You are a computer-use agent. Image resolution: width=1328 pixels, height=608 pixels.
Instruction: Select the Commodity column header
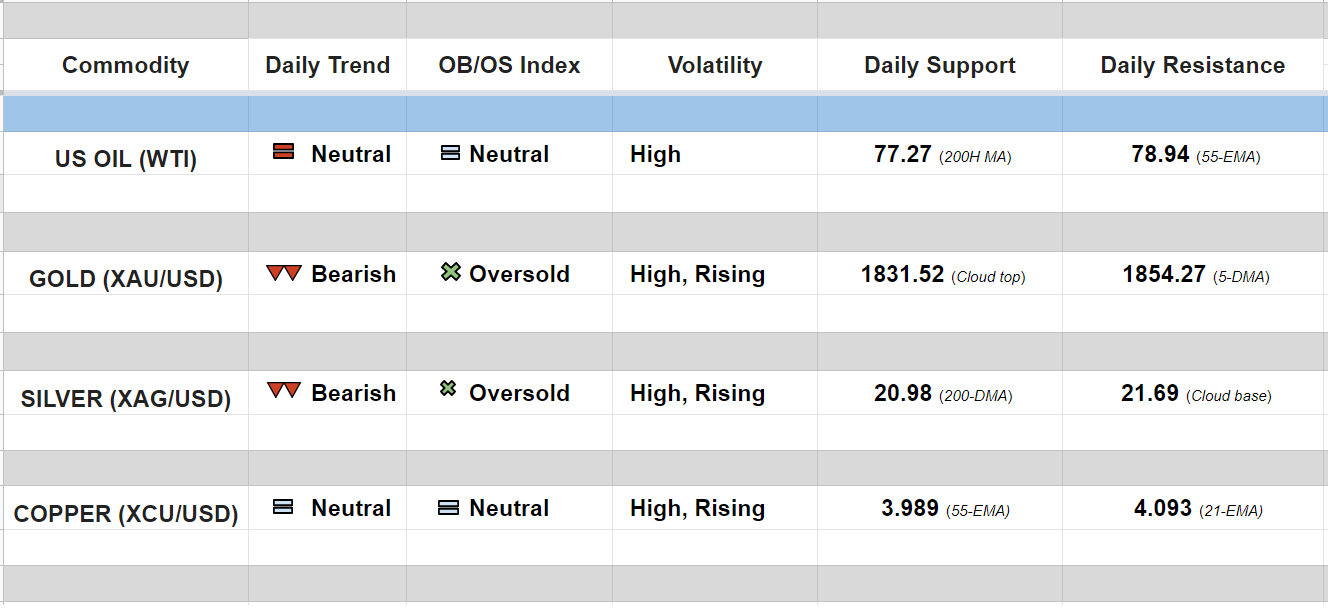coord(125,66)
